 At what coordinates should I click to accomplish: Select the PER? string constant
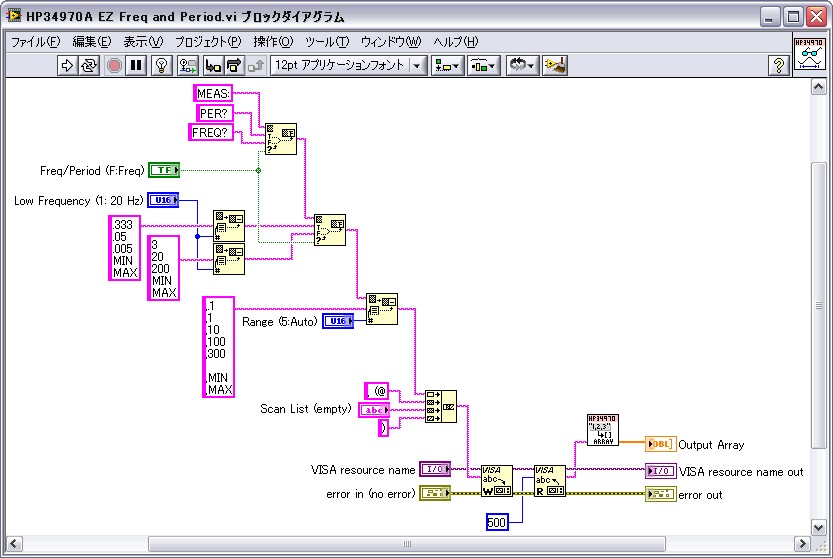215,113
